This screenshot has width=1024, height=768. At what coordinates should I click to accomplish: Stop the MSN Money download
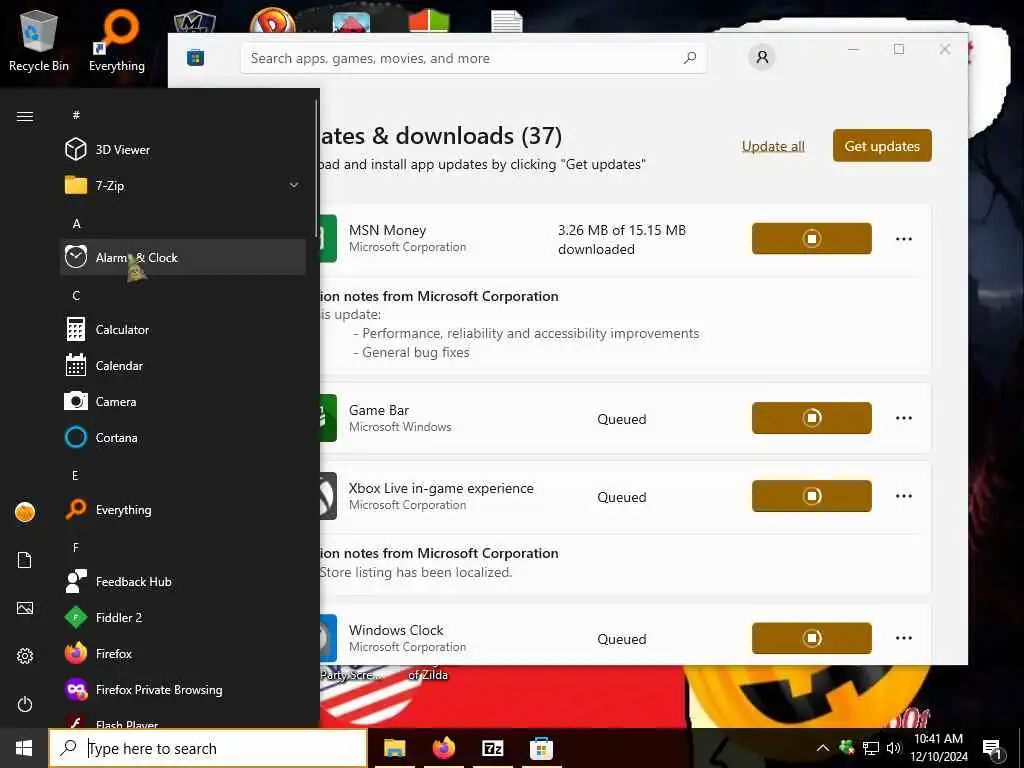pos(812,238)
